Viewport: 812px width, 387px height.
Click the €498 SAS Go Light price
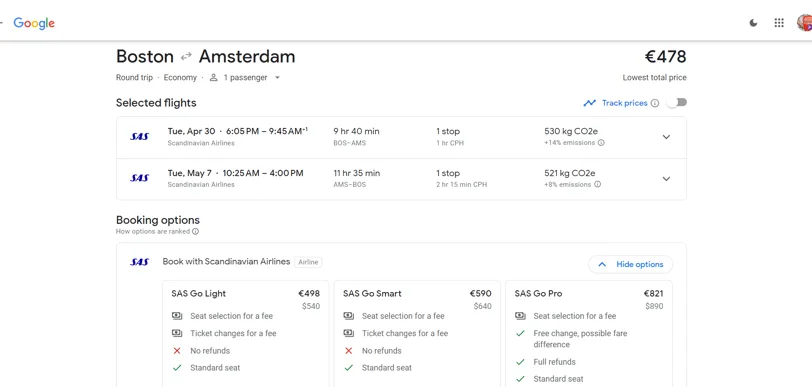click(x=309, y=294)
